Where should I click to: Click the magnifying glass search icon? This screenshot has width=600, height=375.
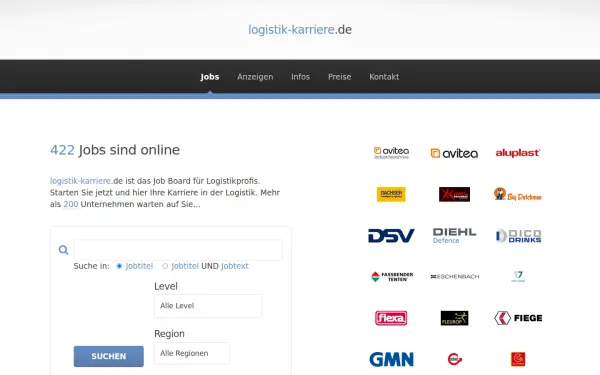point(64,250)
